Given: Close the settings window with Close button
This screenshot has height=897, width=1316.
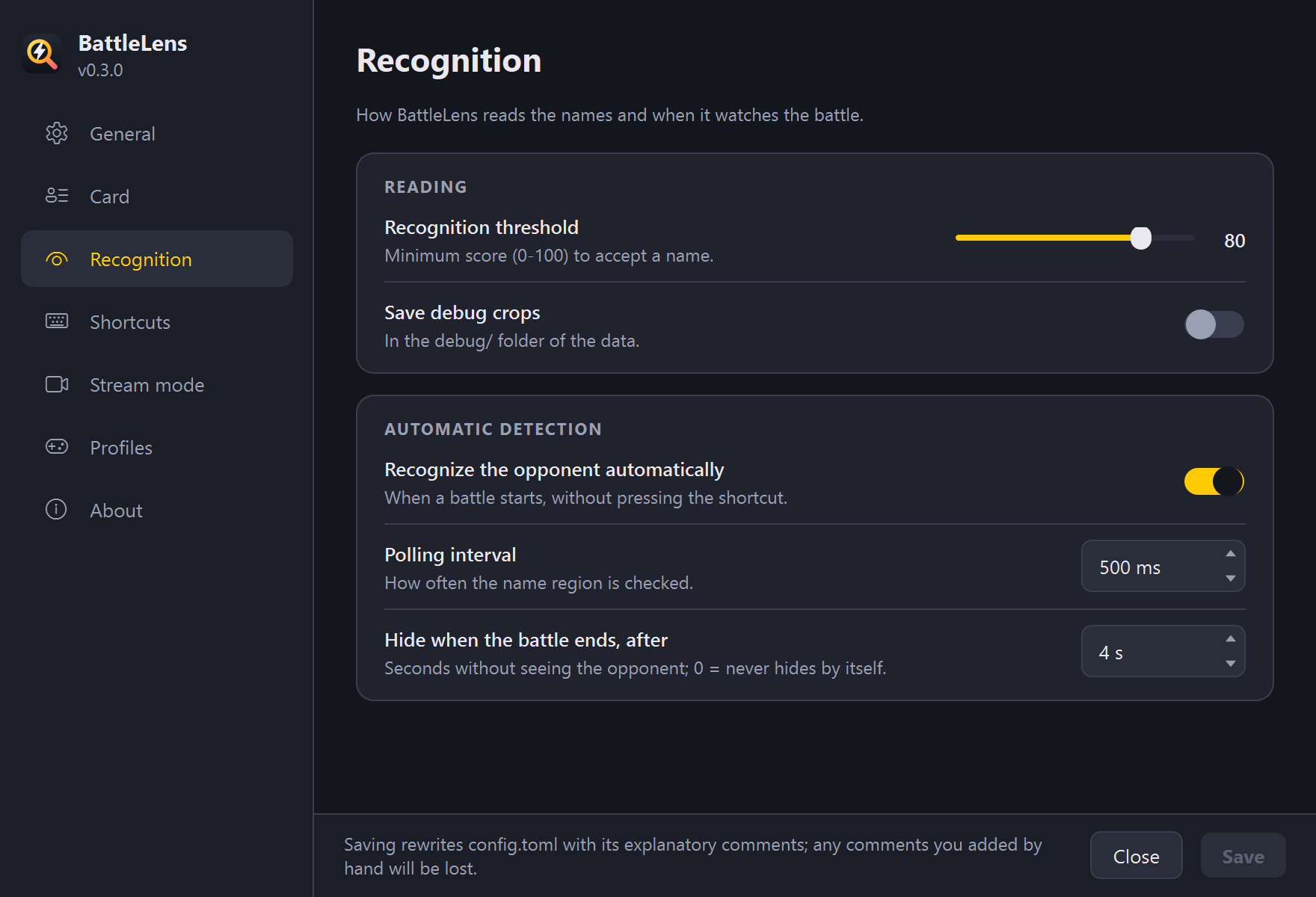Looking at the screenshot, I should (1137, 856).
